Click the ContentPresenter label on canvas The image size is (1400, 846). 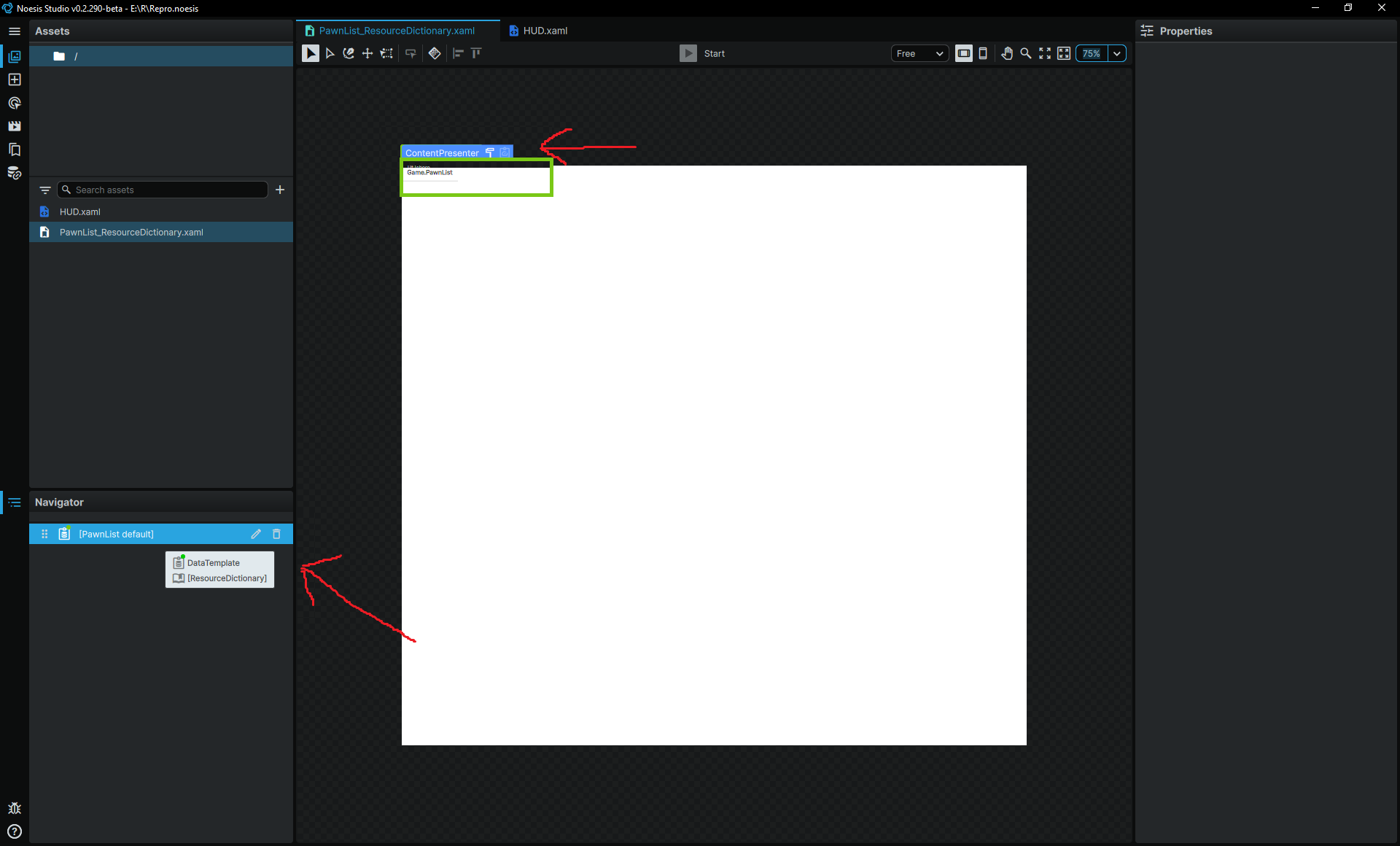tap(442, 152)
